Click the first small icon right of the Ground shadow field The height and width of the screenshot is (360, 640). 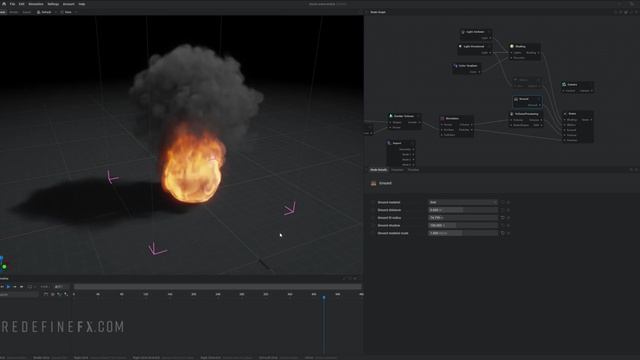(503, 225)
